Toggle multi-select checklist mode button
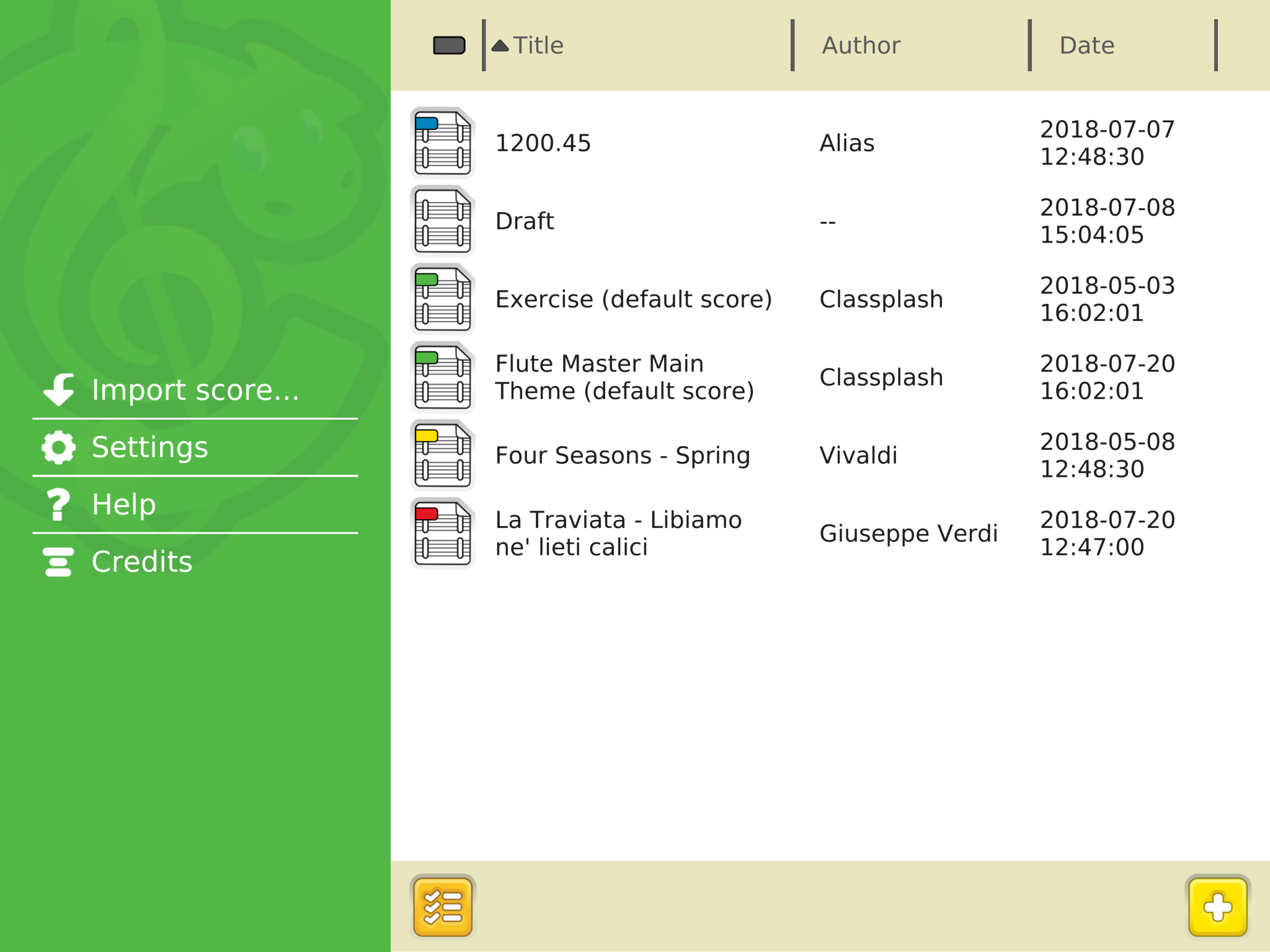Viewport: 1270px width, 952px height. [x=442, y=907]
